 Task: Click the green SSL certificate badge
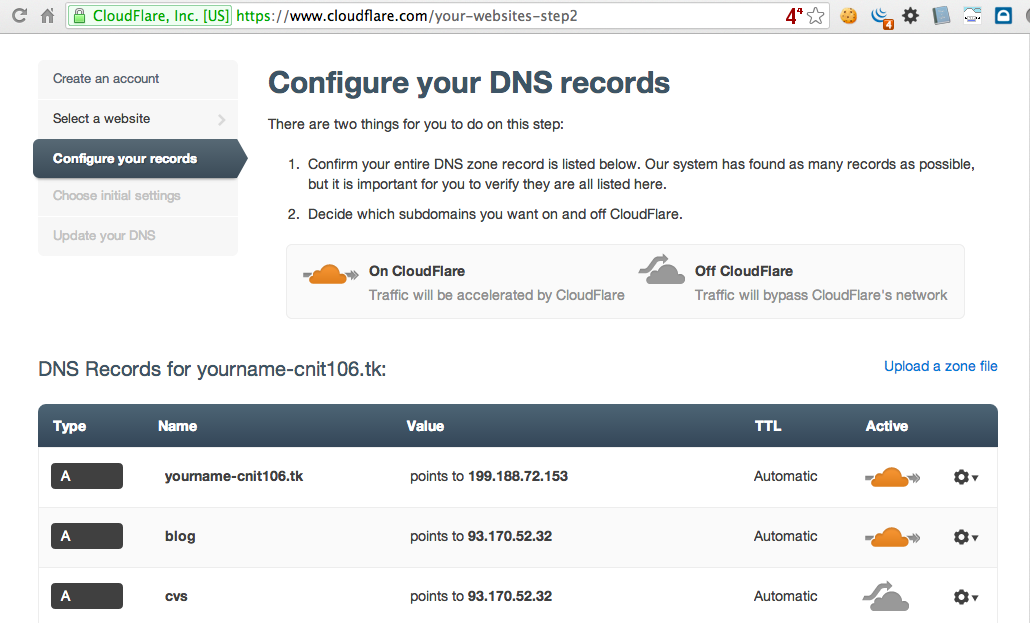[149, 16]
